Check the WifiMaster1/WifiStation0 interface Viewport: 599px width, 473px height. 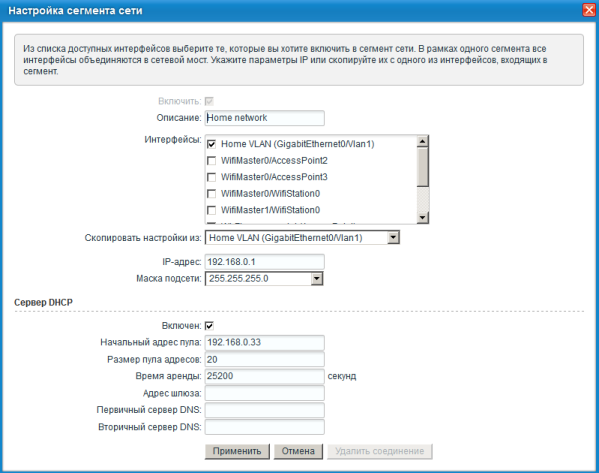[x=211, y=210]
